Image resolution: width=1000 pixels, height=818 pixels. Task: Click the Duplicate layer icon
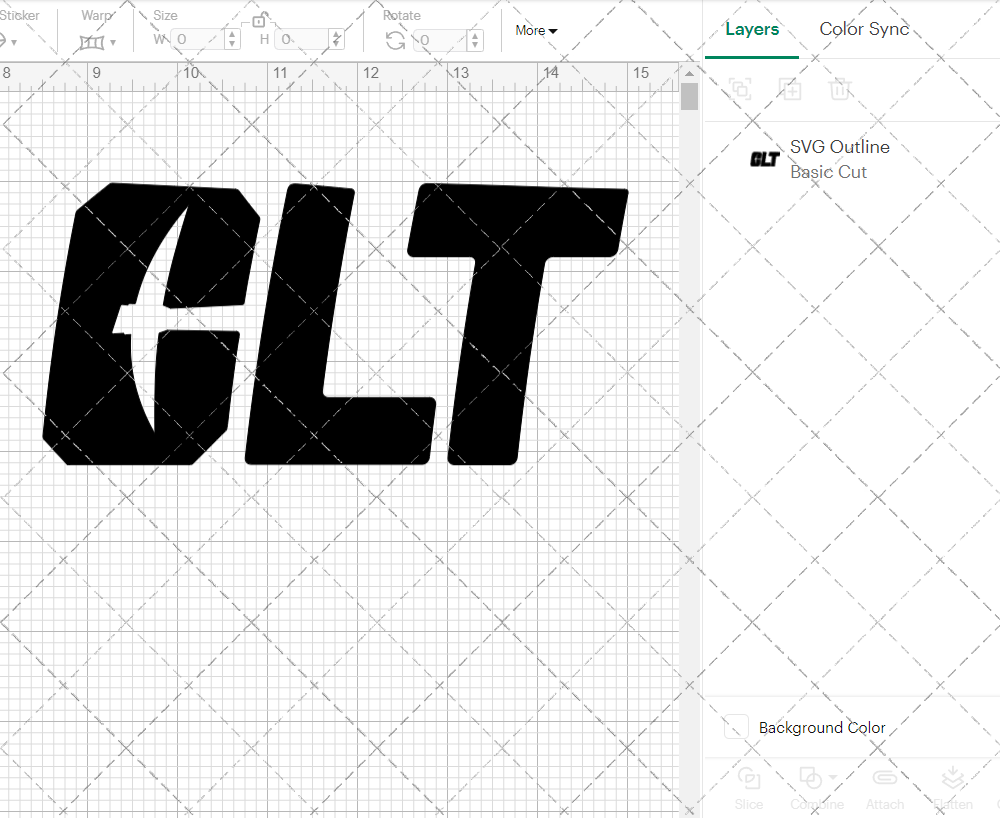point(790,89)
